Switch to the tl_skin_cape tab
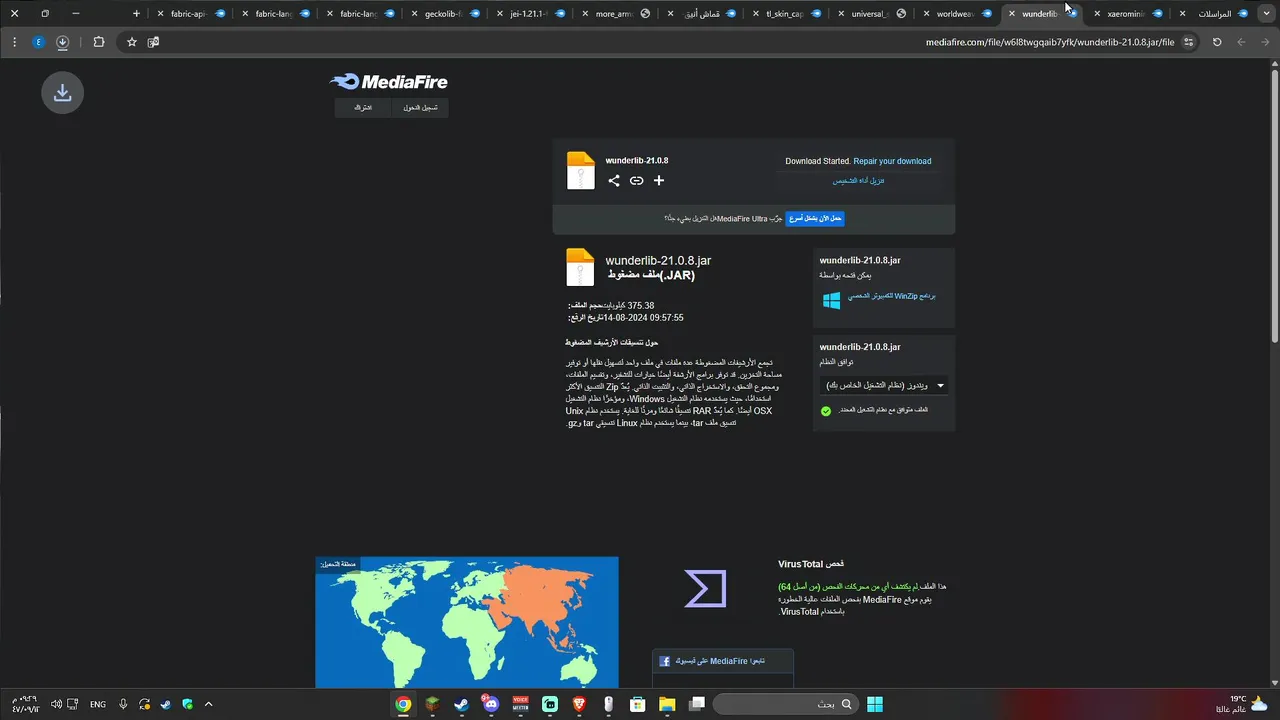This screenshot has height=720, width=1280. [784, 14]
